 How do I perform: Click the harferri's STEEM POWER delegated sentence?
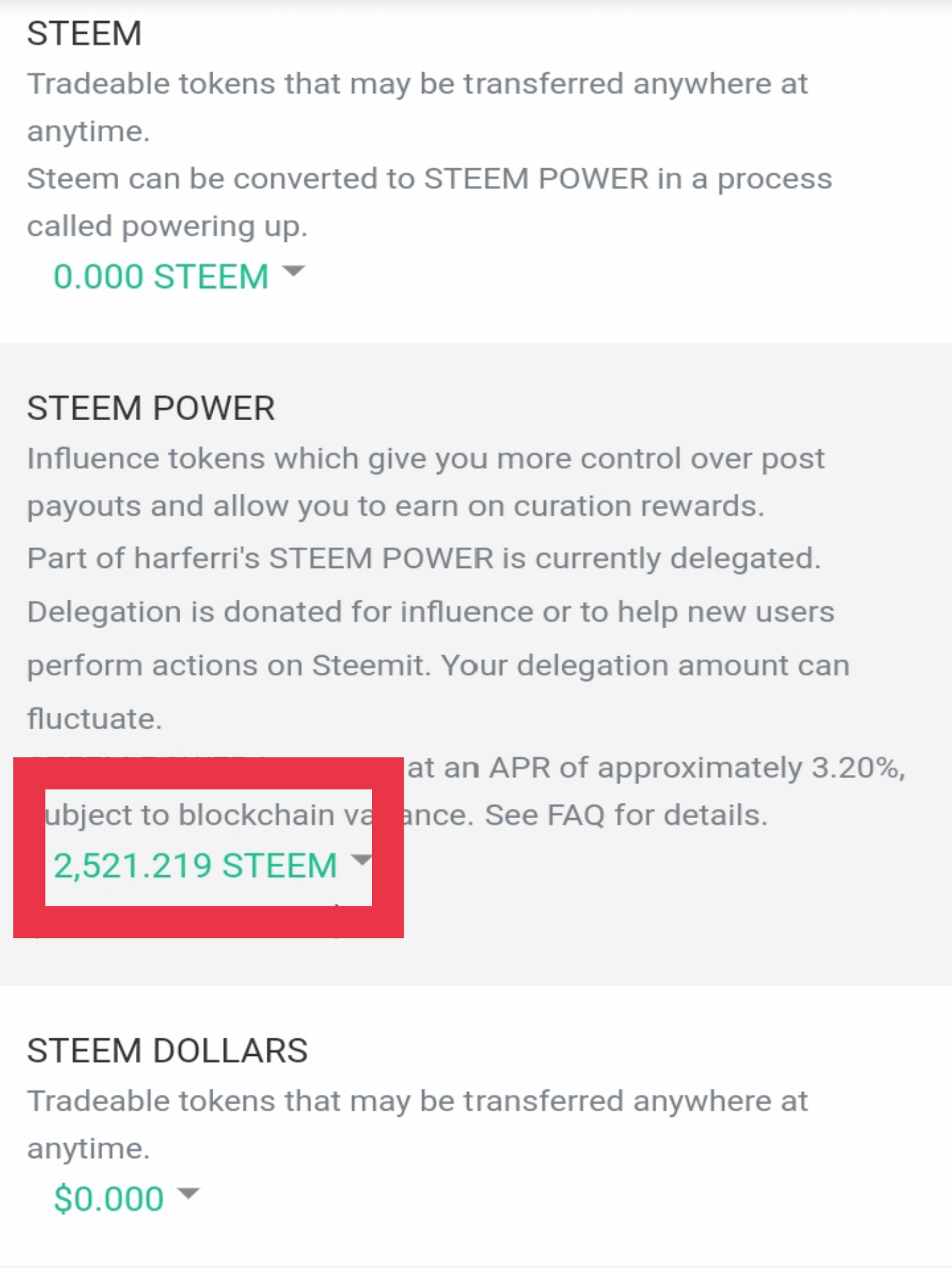pos(423,558)
